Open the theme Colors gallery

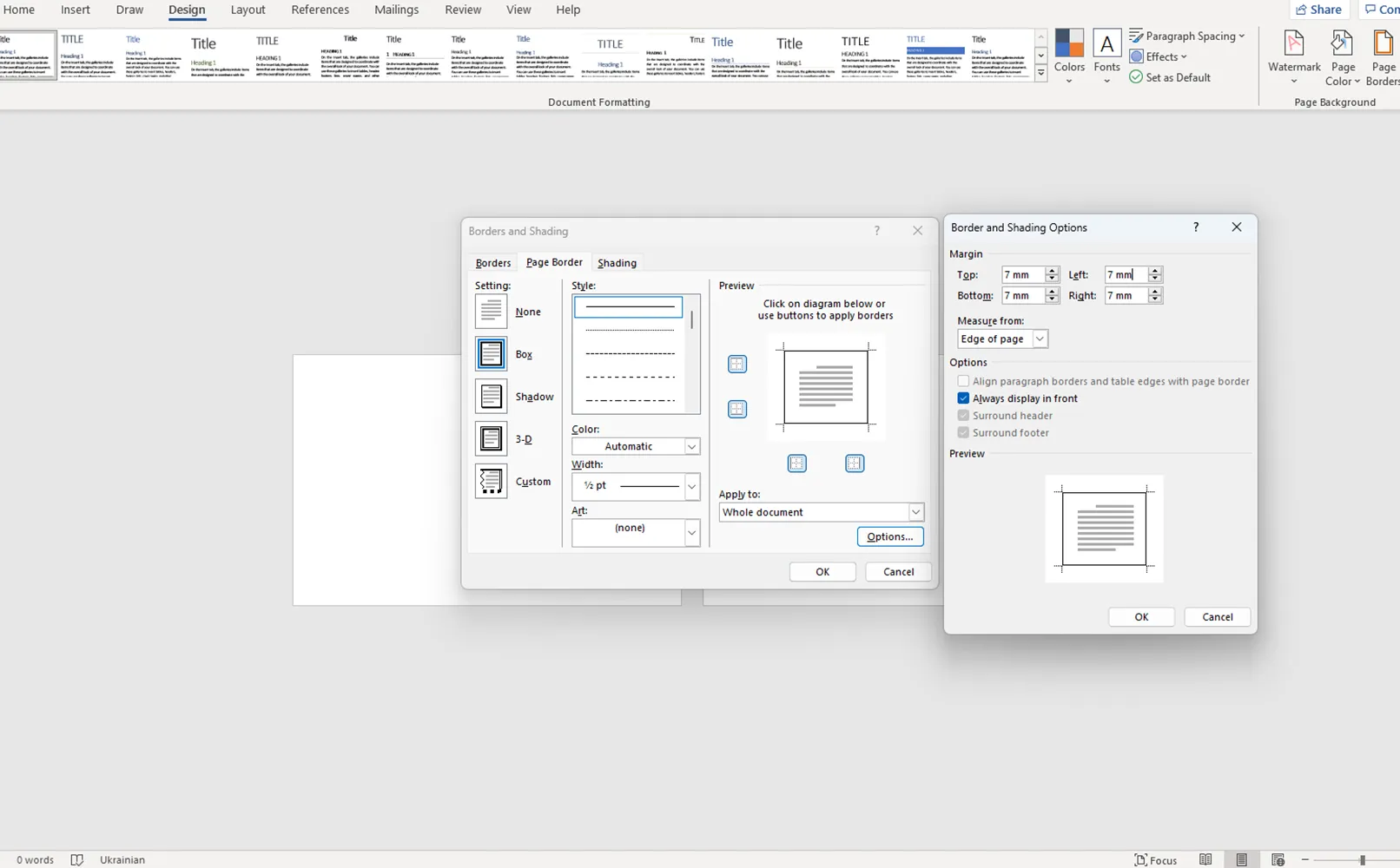[x=1069, y=57]
